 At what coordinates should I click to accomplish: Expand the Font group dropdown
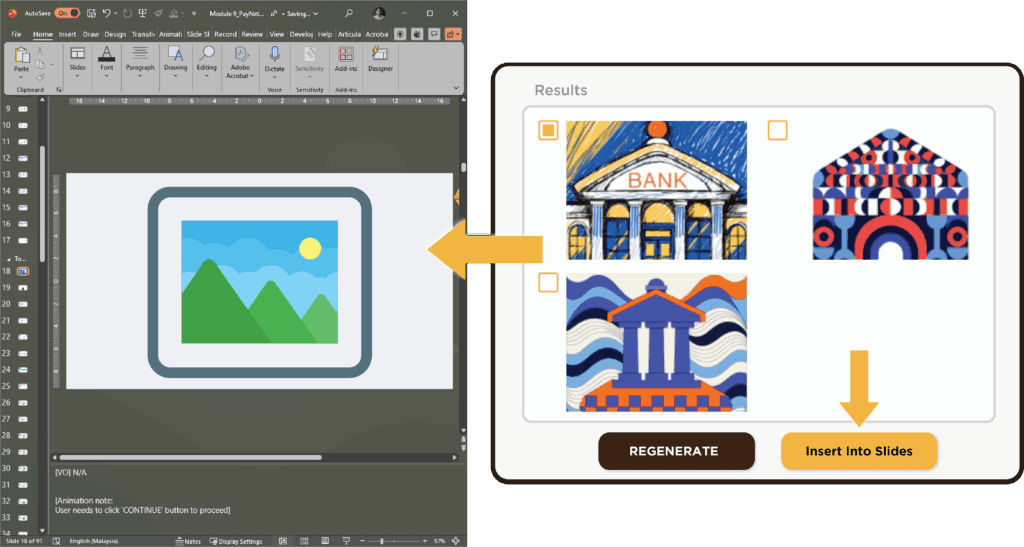tap(106, 76)
